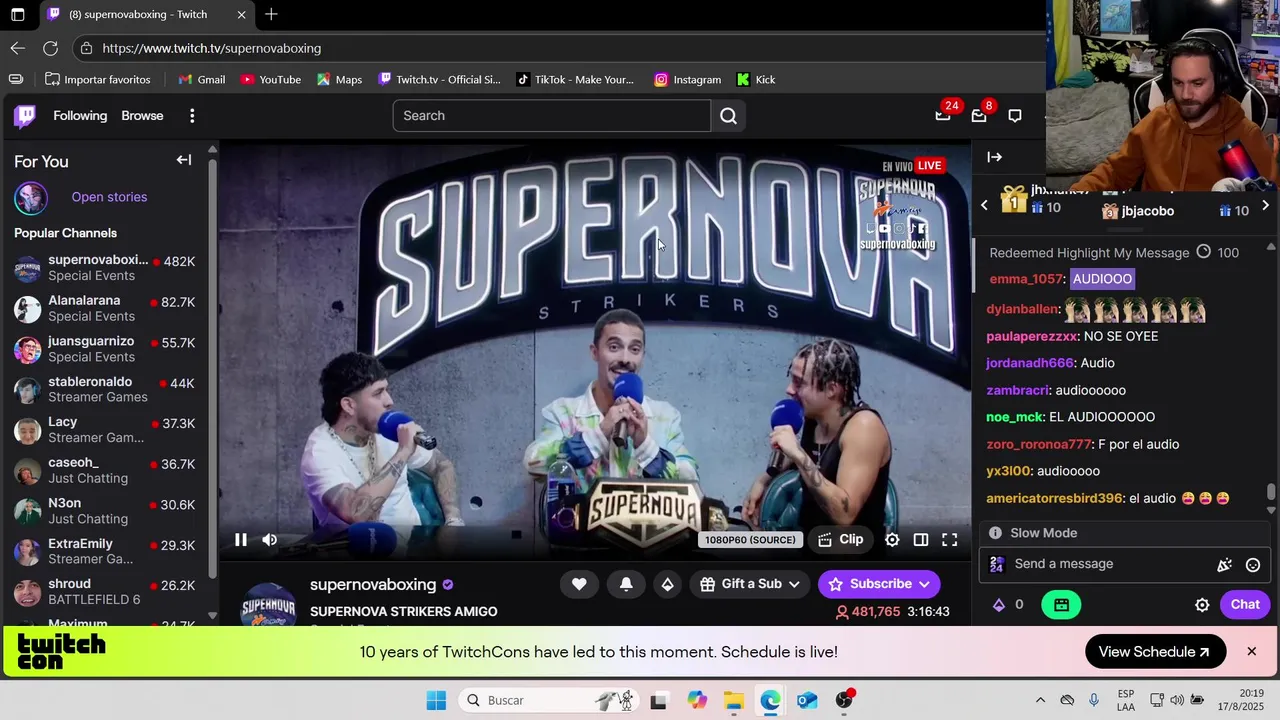Click browser address bar URL

[211, 48]
